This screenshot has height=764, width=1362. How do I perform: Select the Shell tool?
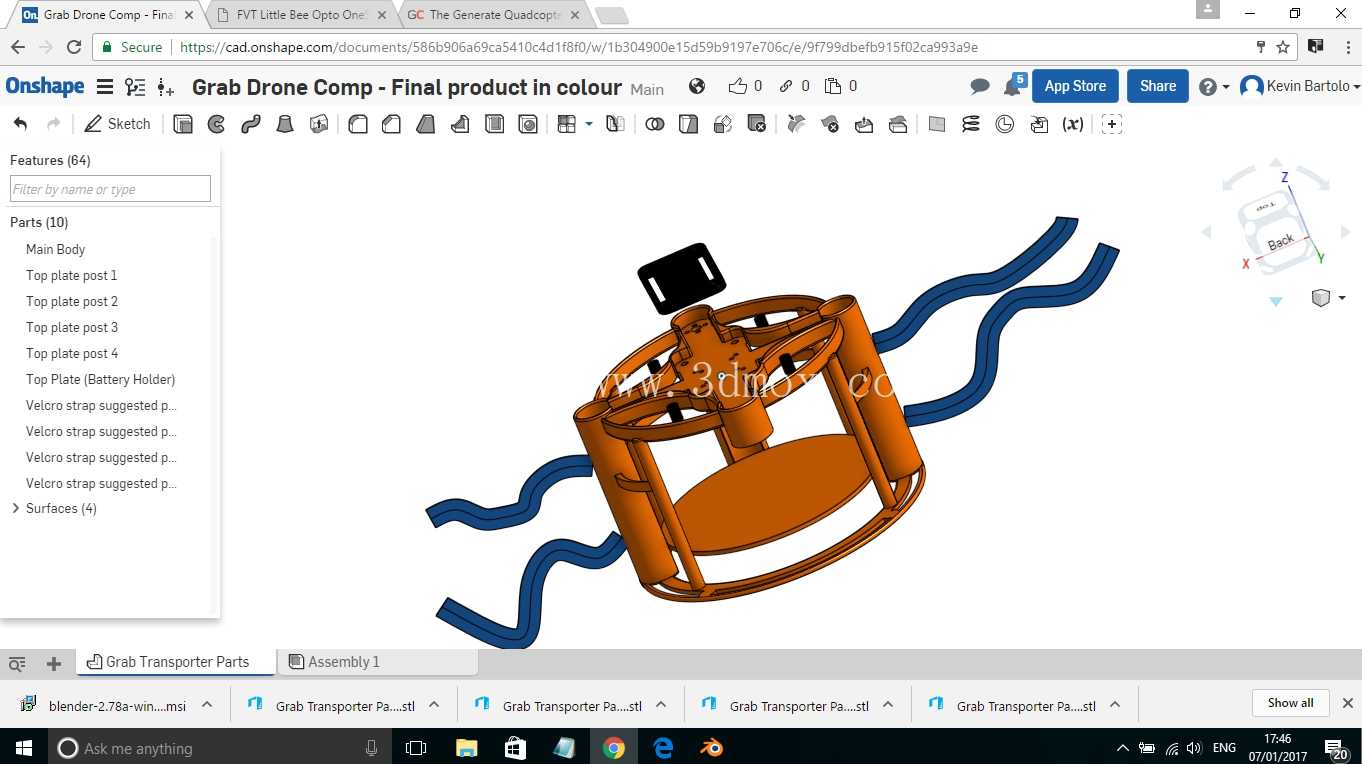pyautogui.click(x=494, y=124)
